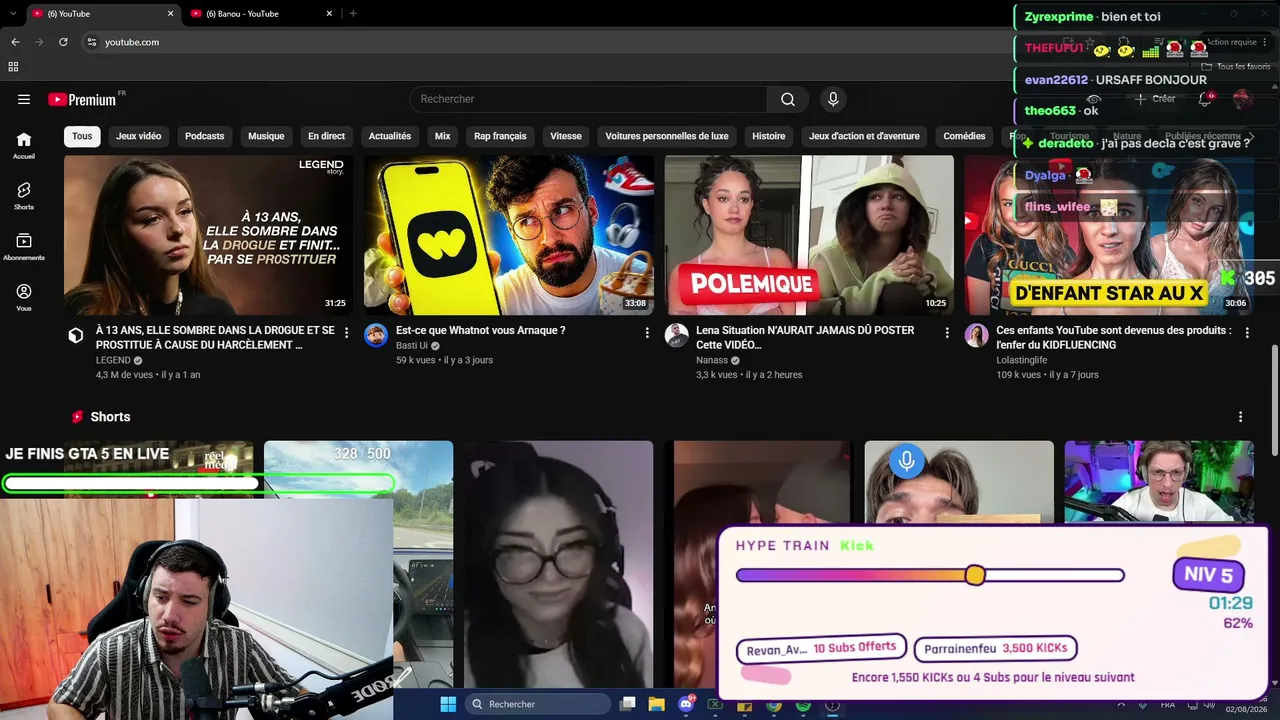Viewport: 1280px width, 720px height.
Task: Visit the Nanass channel name
Action: [x=712, y=360]
